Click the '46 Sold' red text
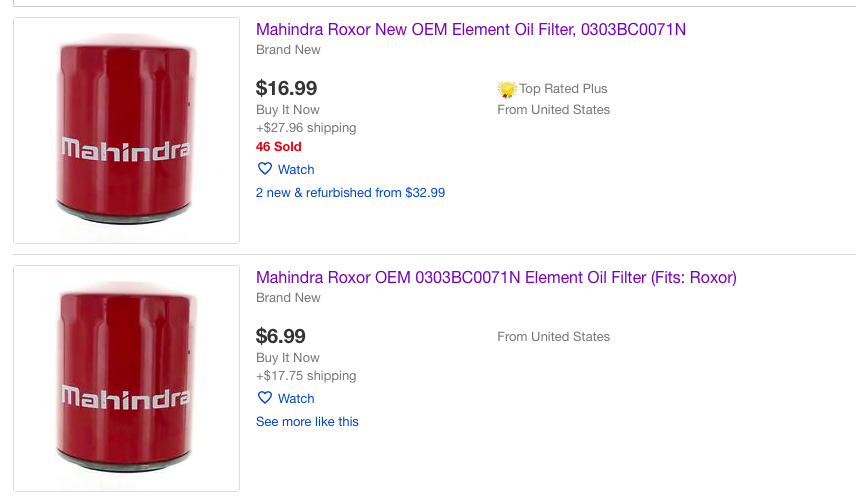856x502 pixels. [x=278, y=147]
